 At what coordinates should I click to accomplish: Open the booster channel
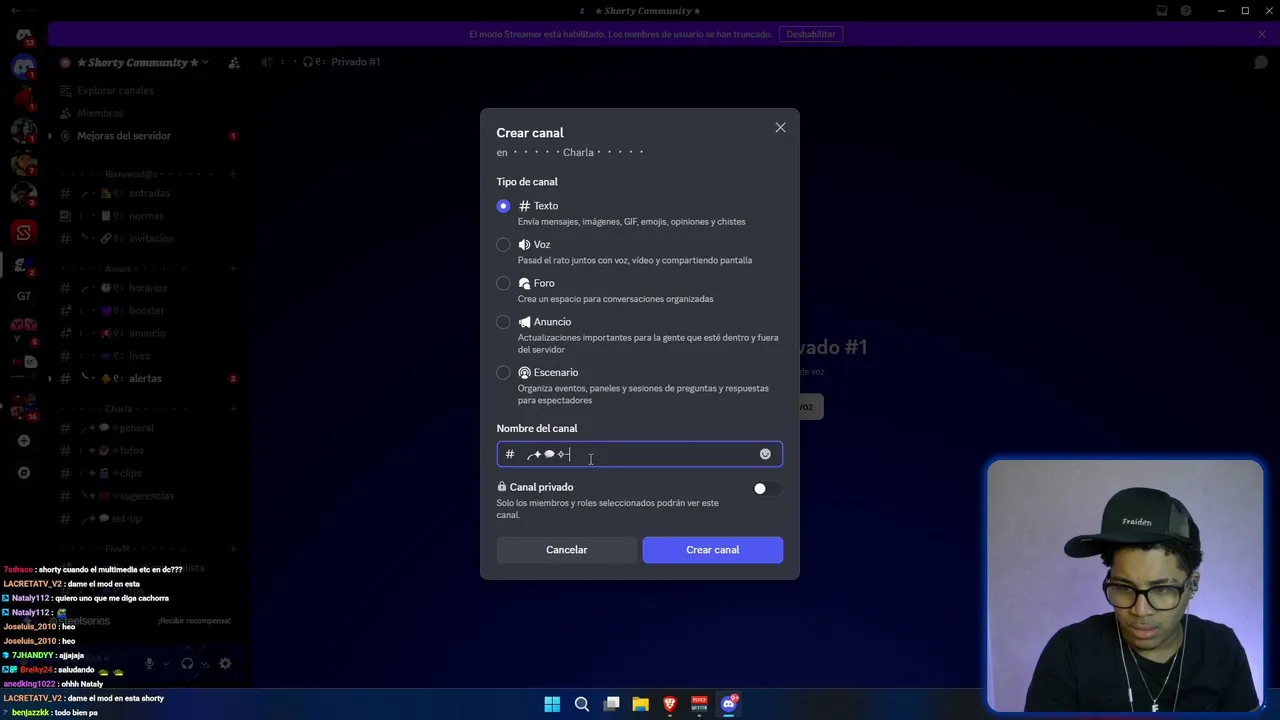click(148, 311)
